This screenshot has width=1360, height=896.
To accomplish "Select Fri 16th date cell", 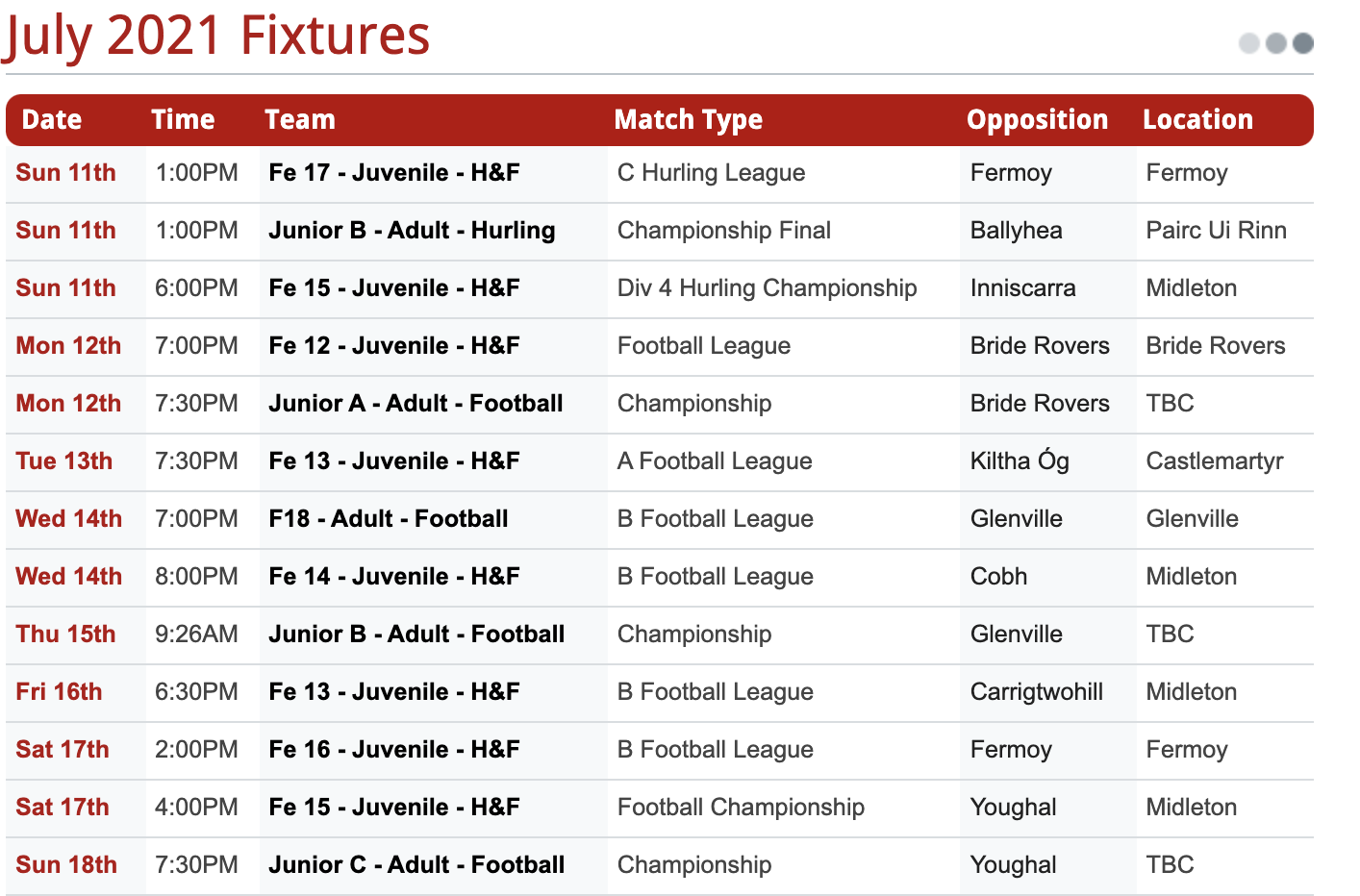I will pos(59,692).
